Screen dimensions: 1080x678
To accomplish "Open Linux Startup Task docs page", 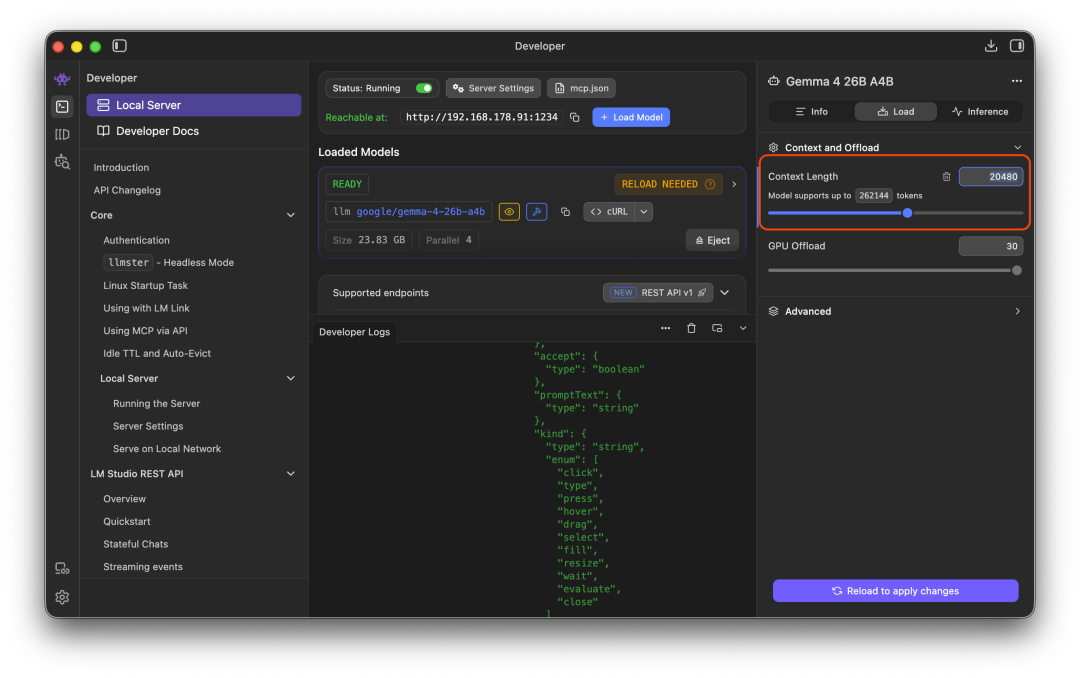I will point(145,285).
